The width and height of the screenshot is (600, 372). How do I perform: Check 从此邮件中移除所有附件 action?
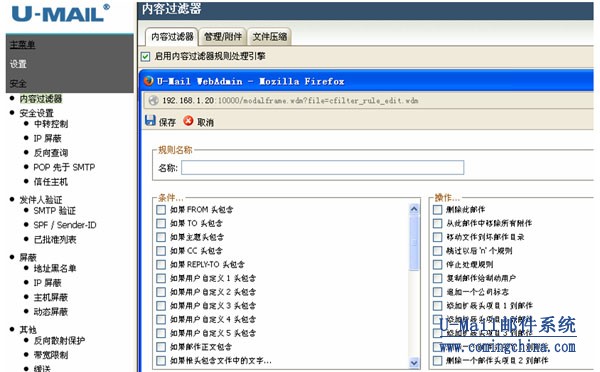pos(437,224)
